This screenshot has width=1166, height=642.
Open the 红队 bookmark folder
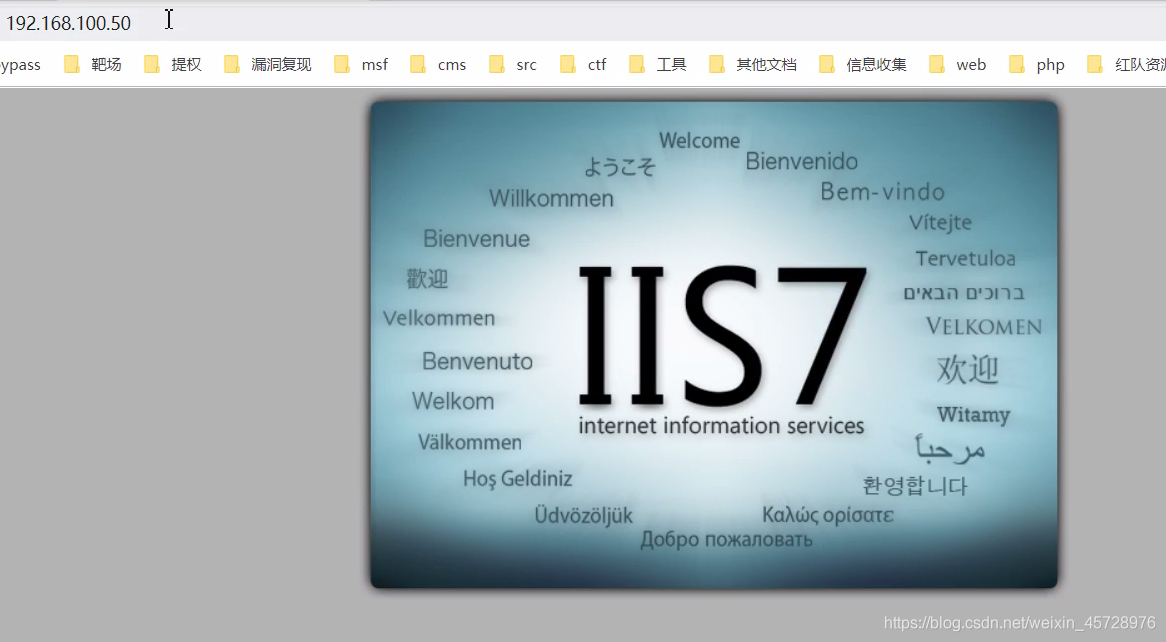[x=1126, y=65]
